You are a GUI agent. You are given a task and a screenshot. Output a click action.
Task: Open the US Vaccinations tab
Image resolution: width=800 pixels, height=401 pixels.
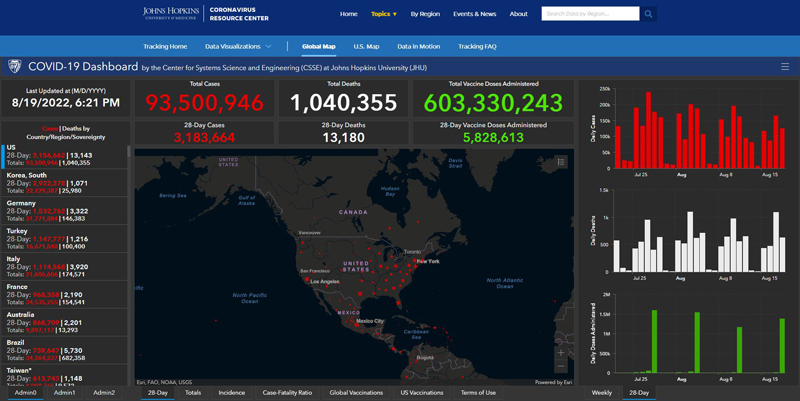pyautogui.click(x=422, y=393)
